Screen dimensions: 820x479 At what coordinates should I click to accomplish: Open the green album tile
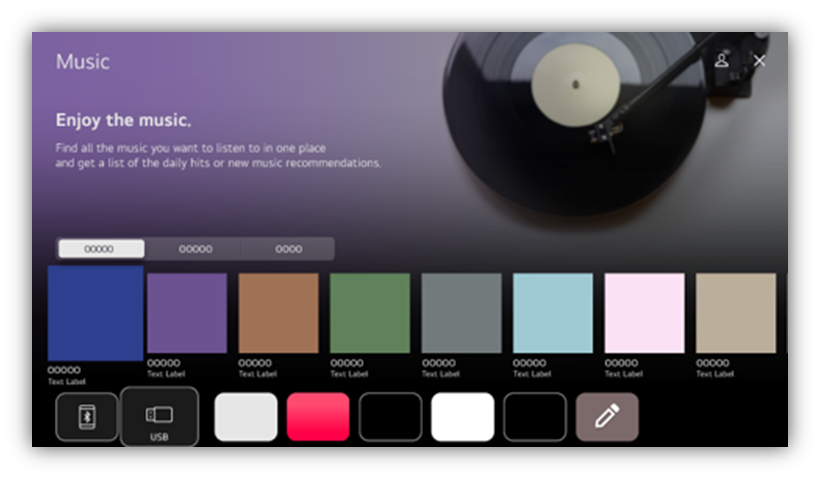tap(370, 313)
